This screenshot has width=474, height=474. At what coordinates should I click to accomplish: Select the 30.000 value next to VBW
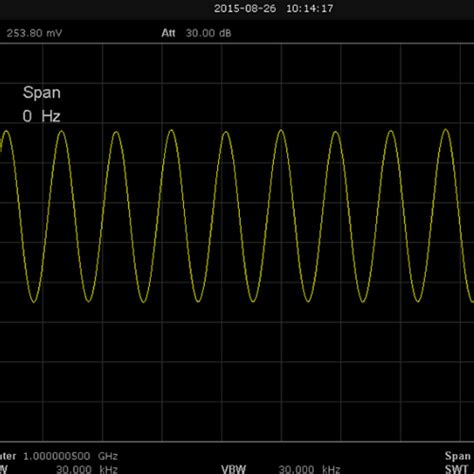(296, 469)
